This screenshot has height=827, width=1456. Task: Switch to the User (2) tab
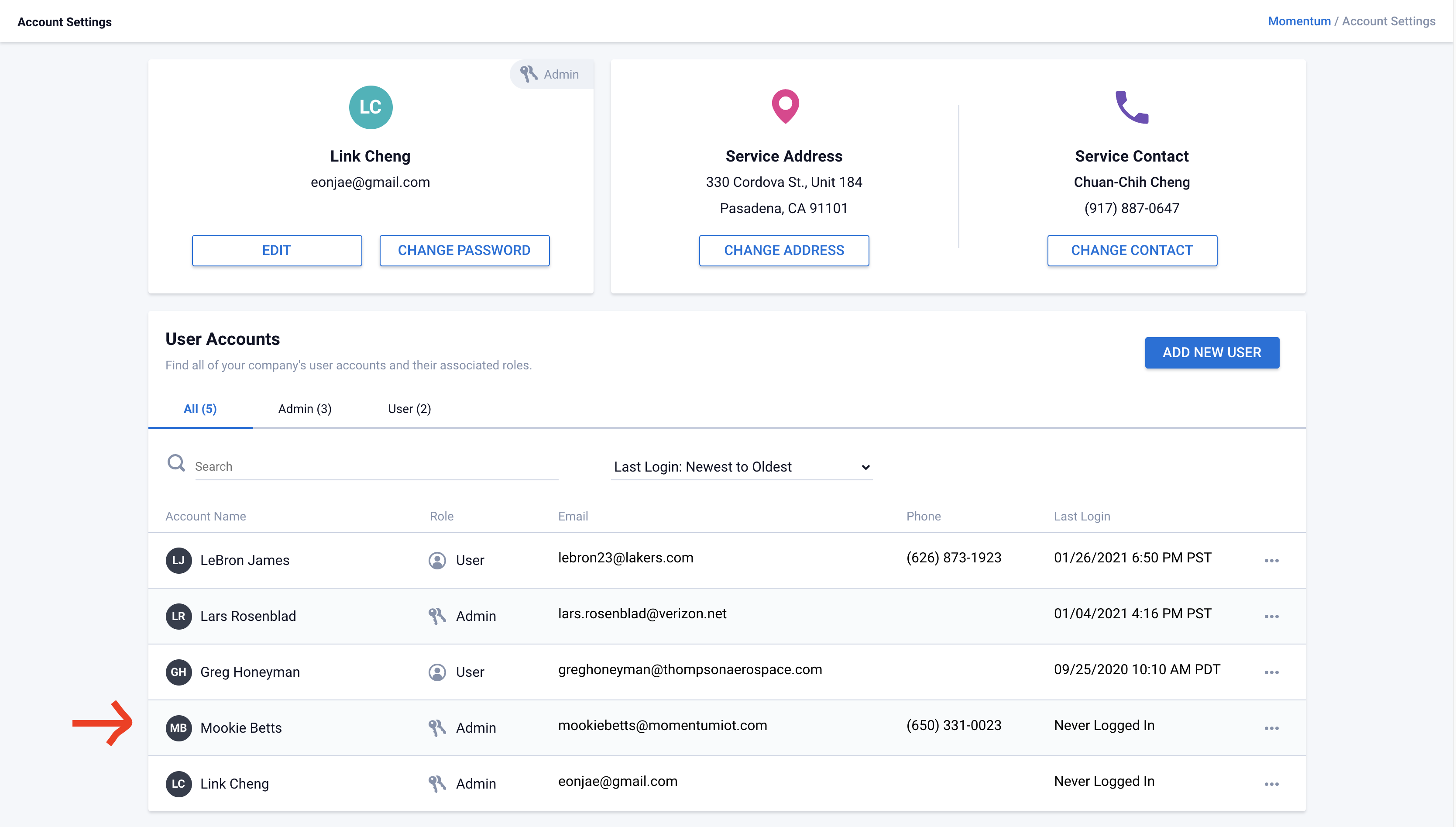click(409, 409)
